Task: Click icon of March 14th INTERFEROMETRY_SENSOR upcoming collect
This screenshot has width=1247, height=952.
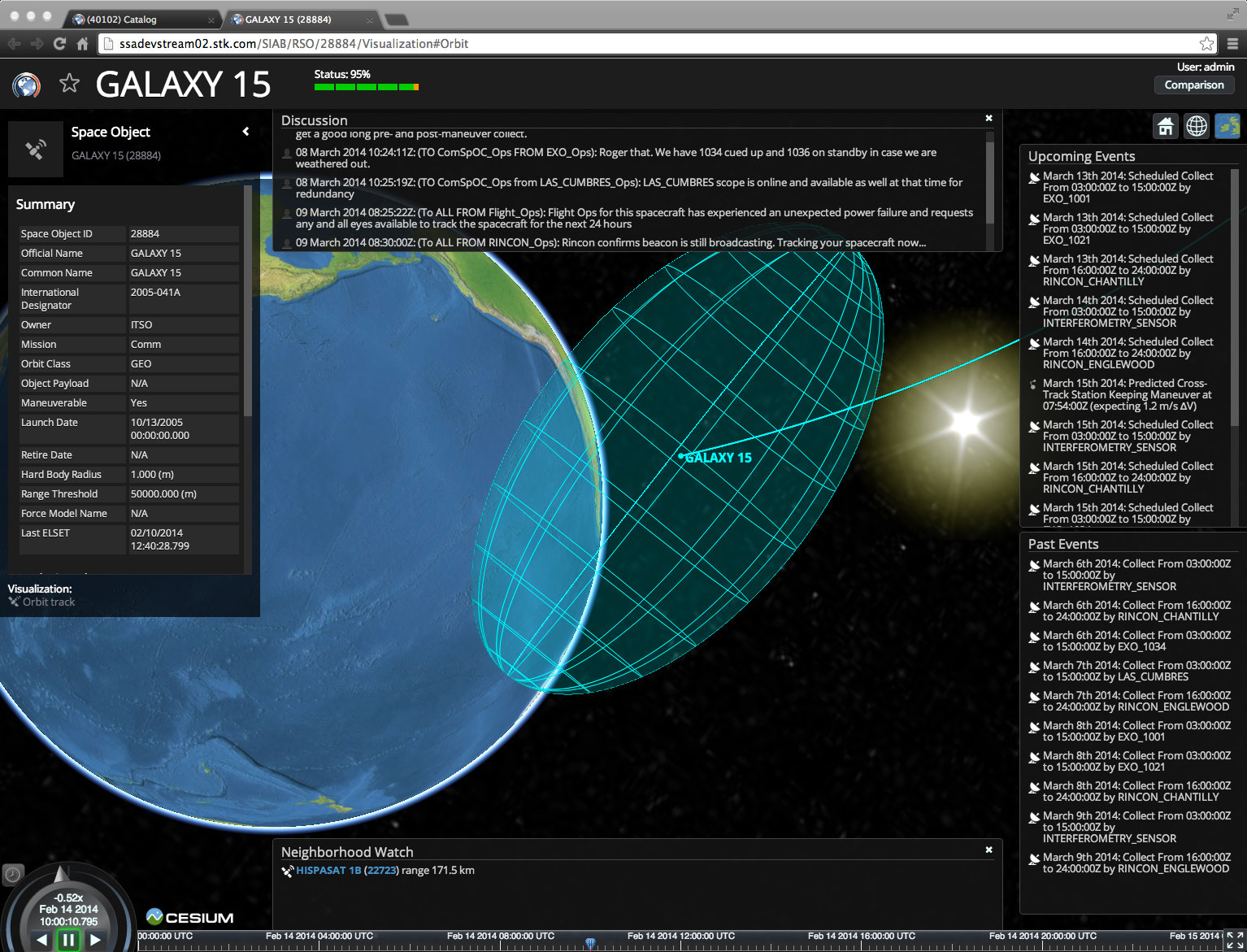Action: click(x=1035, y=302)
